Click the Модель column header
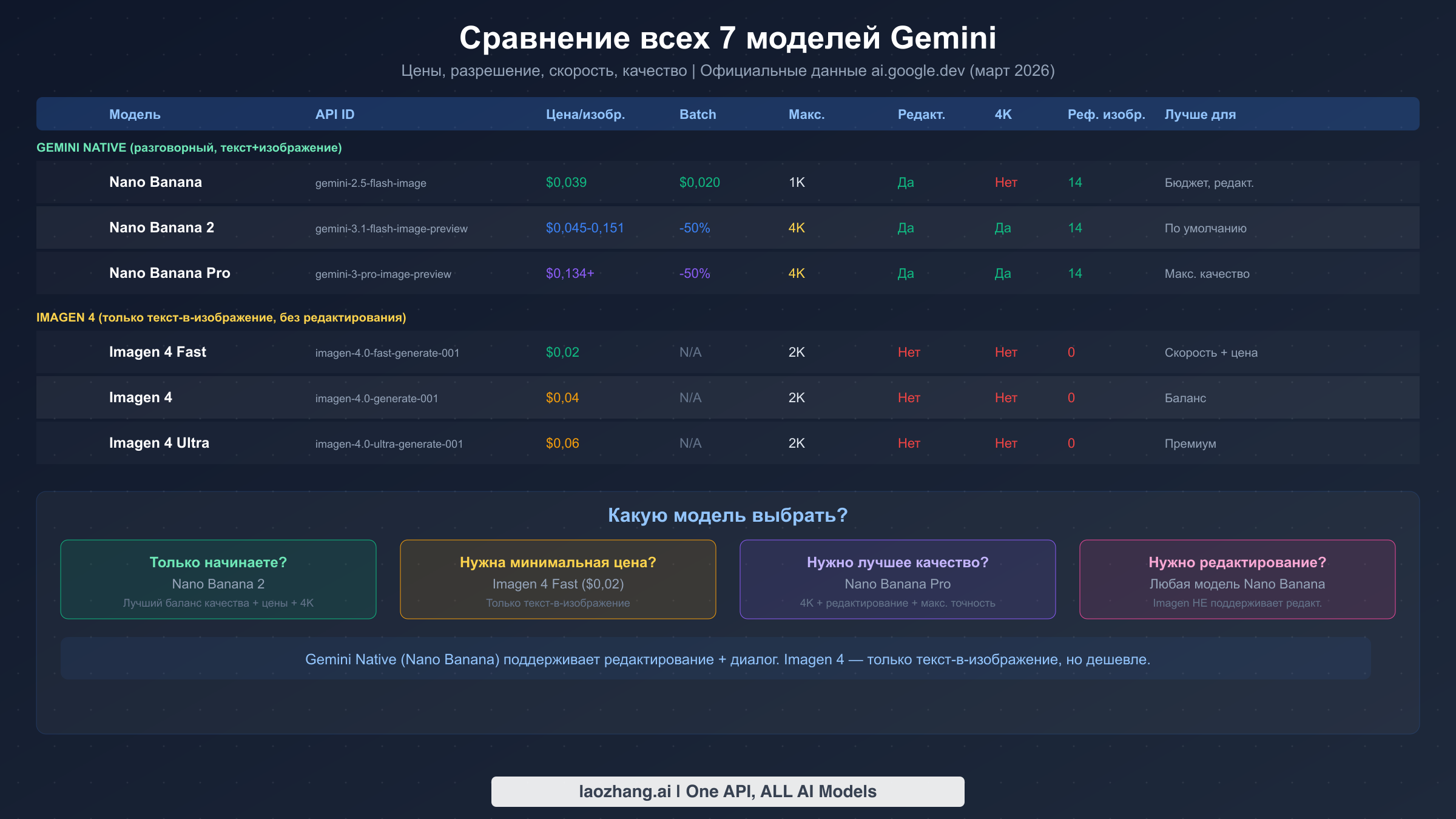This screenshot has height=819, width=1456. 133,113
